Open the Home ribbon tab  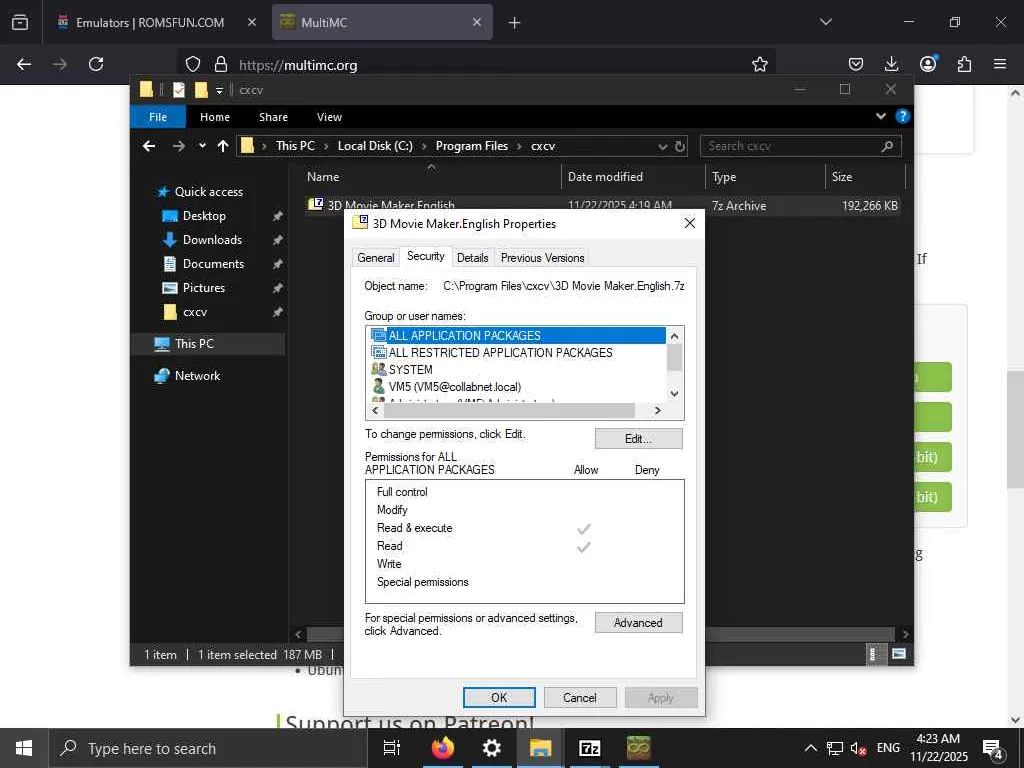(x=215, y=117)
